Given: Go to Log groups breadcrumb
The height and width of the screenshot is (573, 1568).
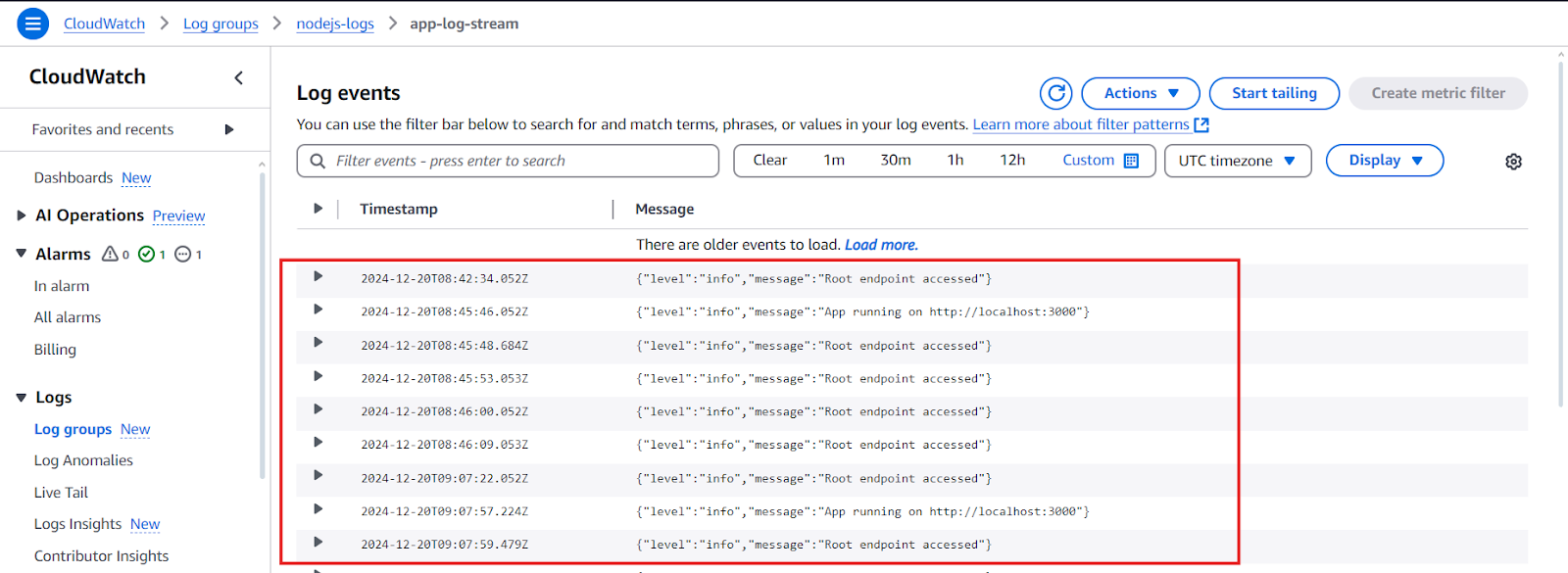Looking at the screenshot, I should pyautogui.click(x=220, y=24).
